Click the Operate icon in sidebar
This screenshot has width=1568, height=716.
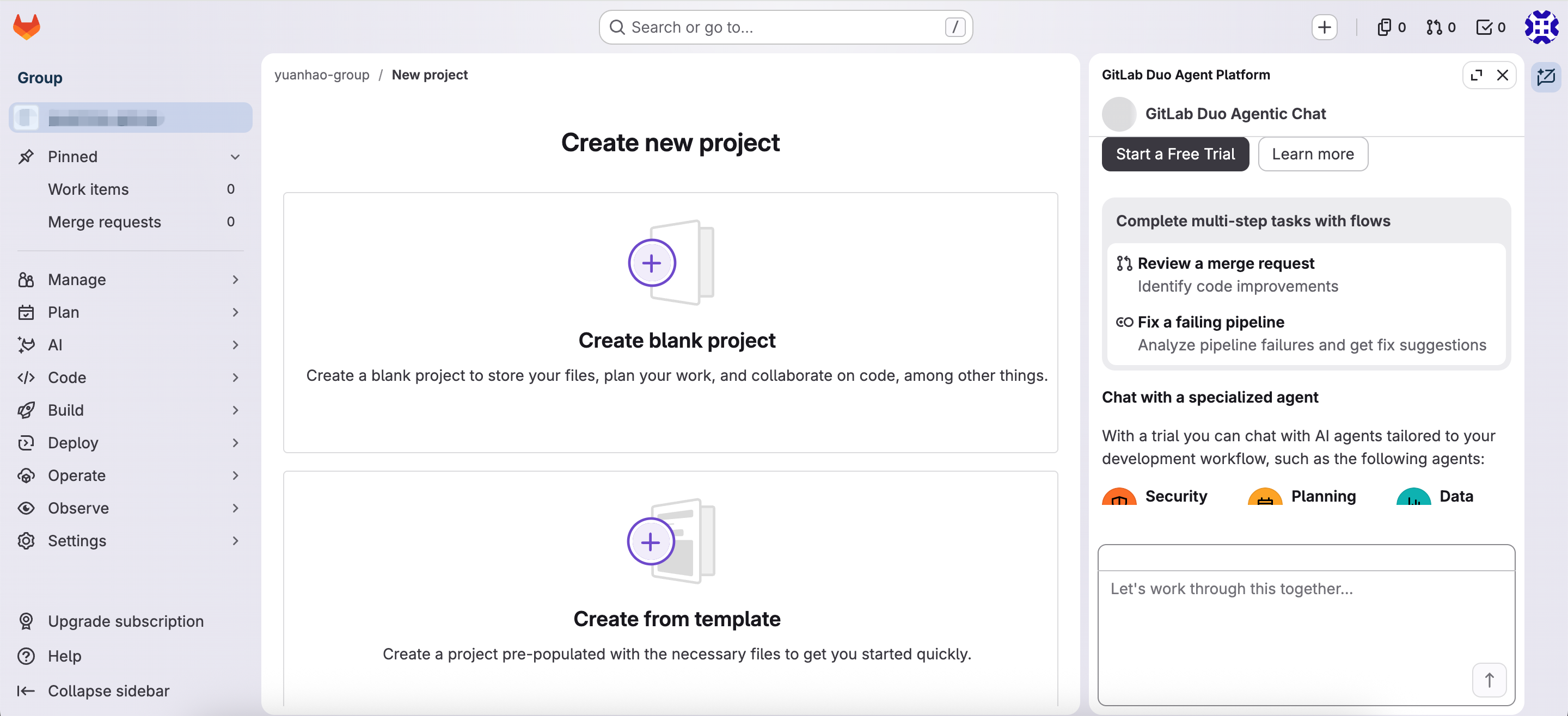(26, 476)
